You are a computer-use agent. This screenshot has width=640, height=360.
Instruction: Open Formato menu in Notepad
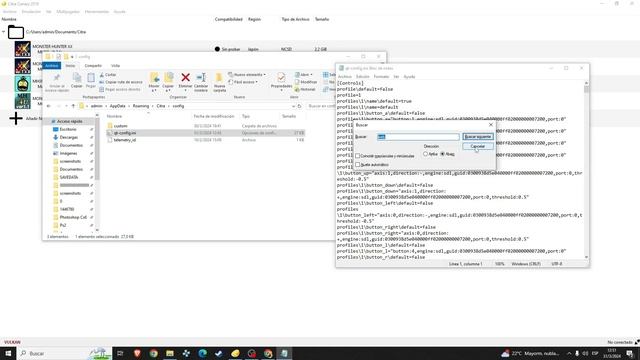coord(381,77)
